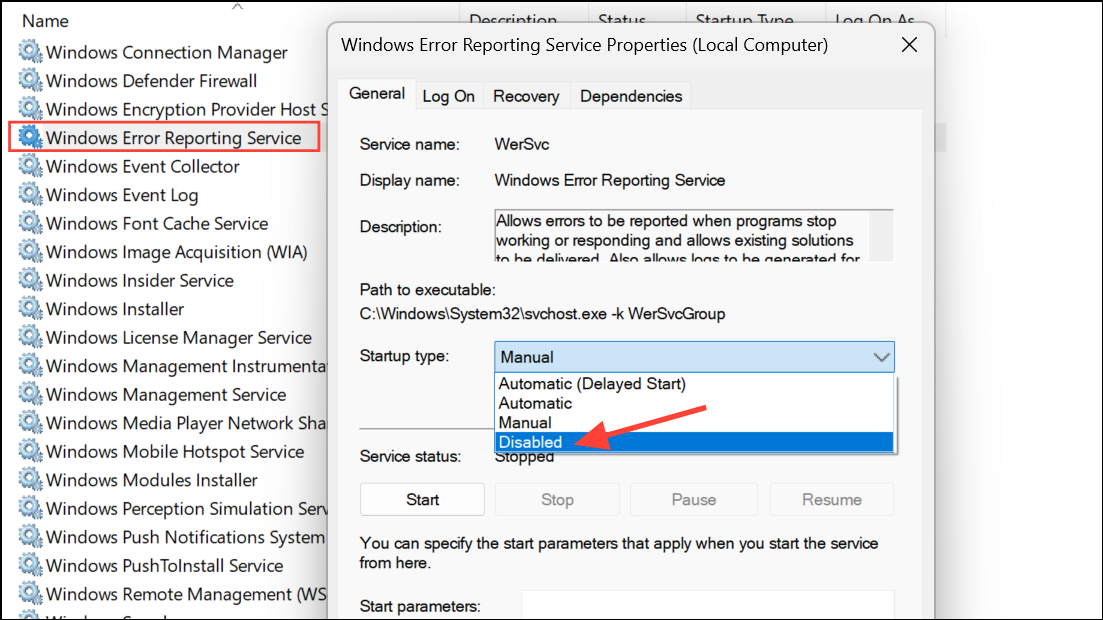Select the Windows Font Cache Service row

157,223
